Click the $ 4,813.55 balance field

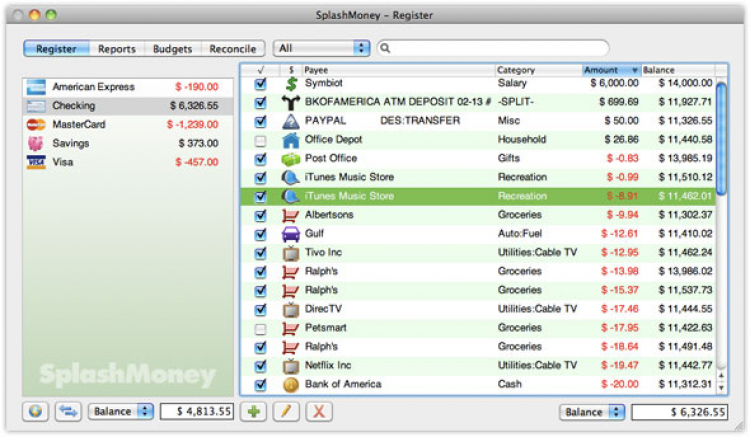tap(197, 411)
